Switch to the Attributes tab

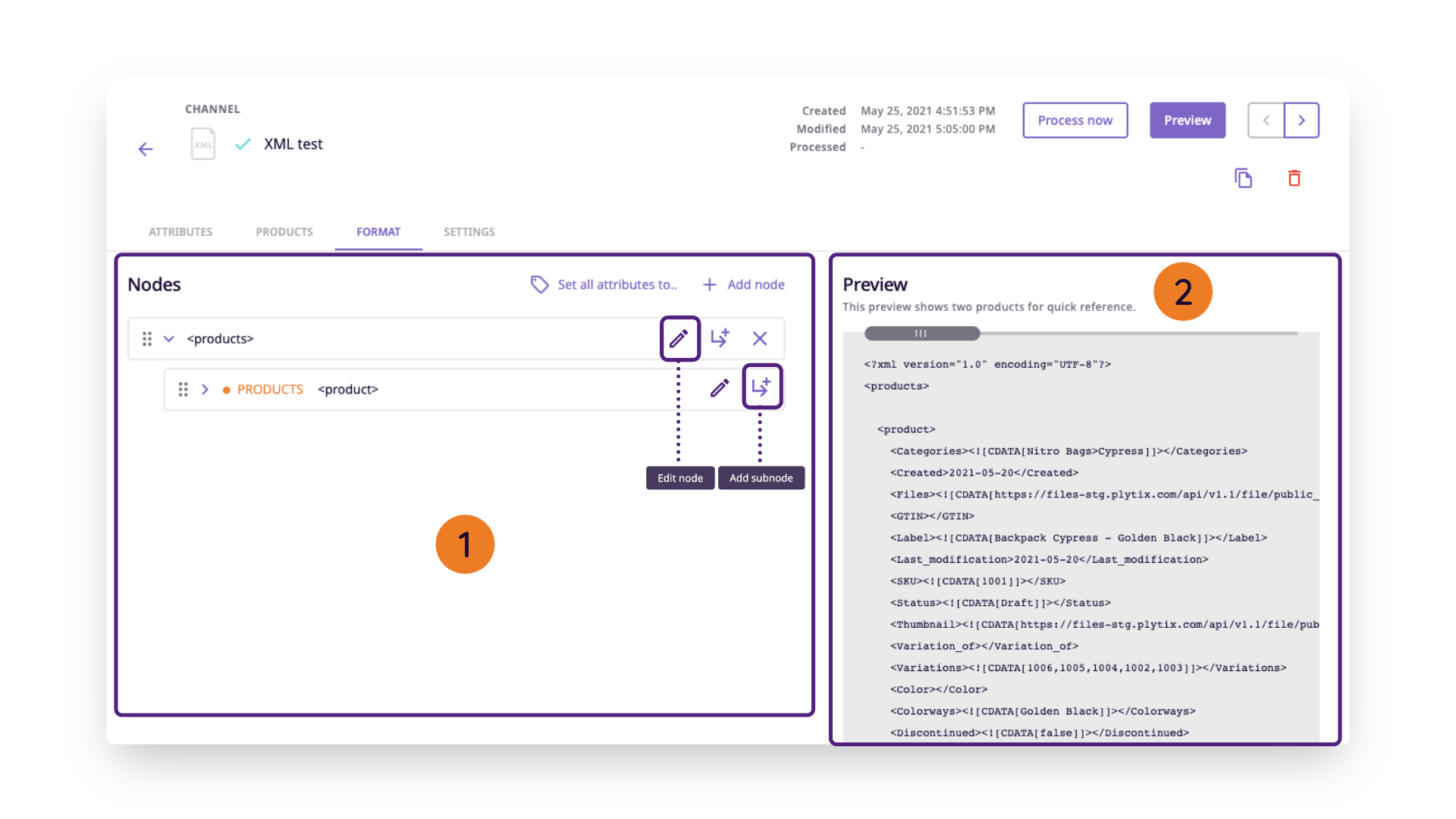tap(180, 232)
